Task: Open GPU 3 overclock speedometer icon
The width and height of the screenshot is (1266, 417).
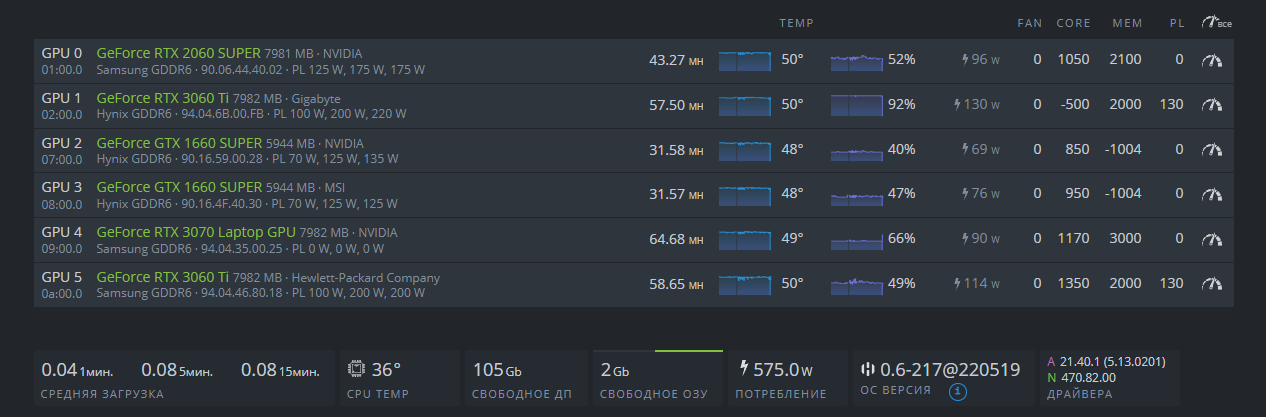Action: 1212,194
